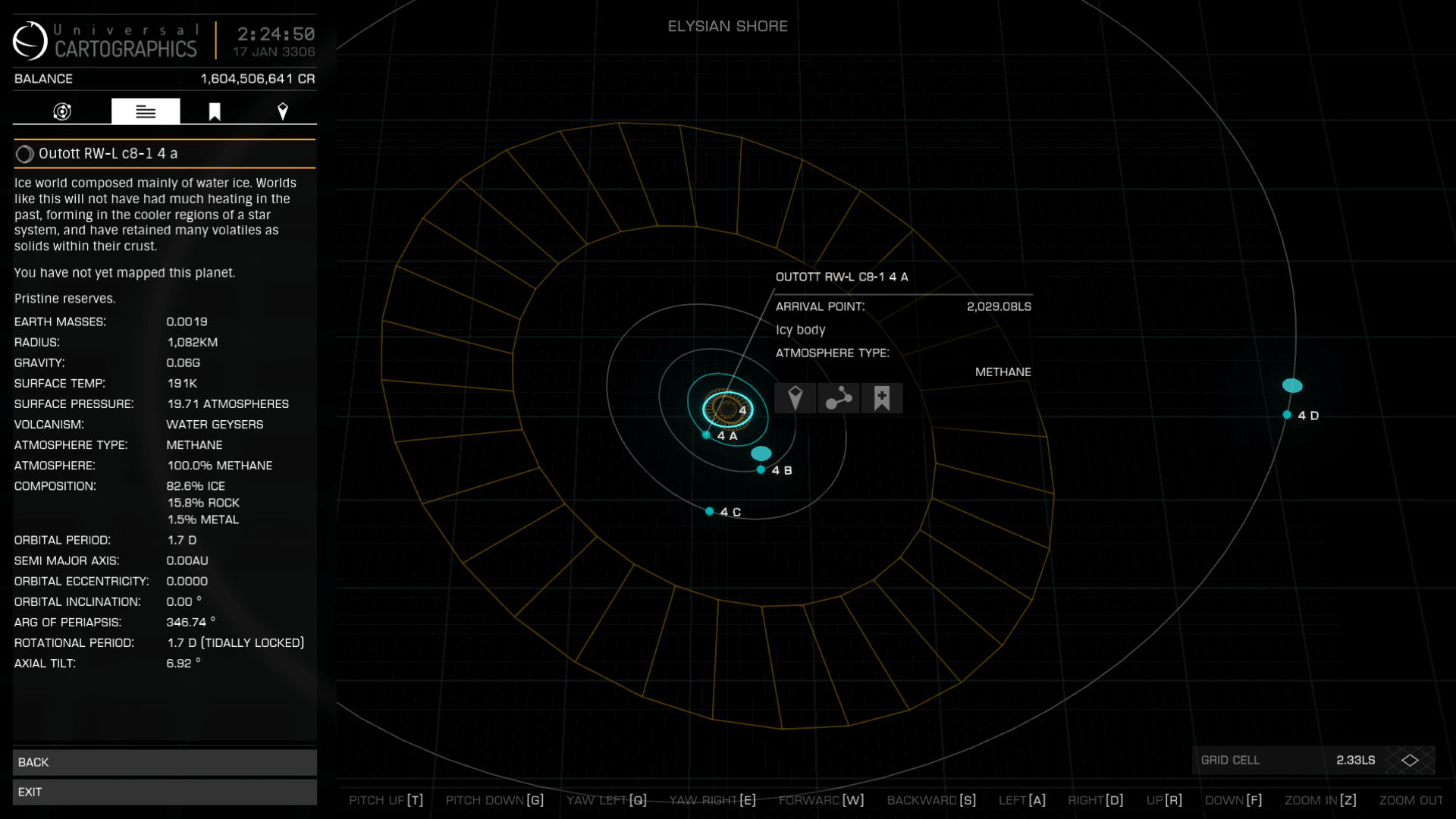Click the surface temp value 191K

pyautogui.click(x=182, y=383)
